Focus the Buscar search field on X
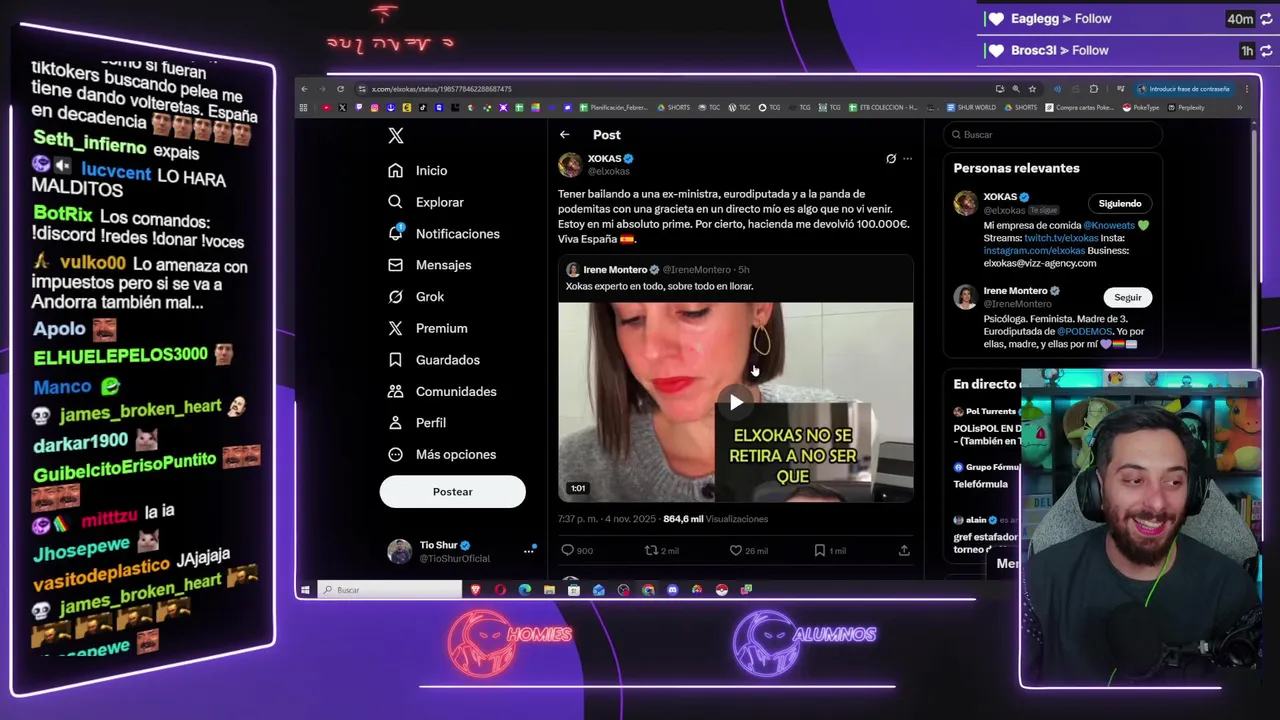The image size is (1280, 720). click(1053, 135)
